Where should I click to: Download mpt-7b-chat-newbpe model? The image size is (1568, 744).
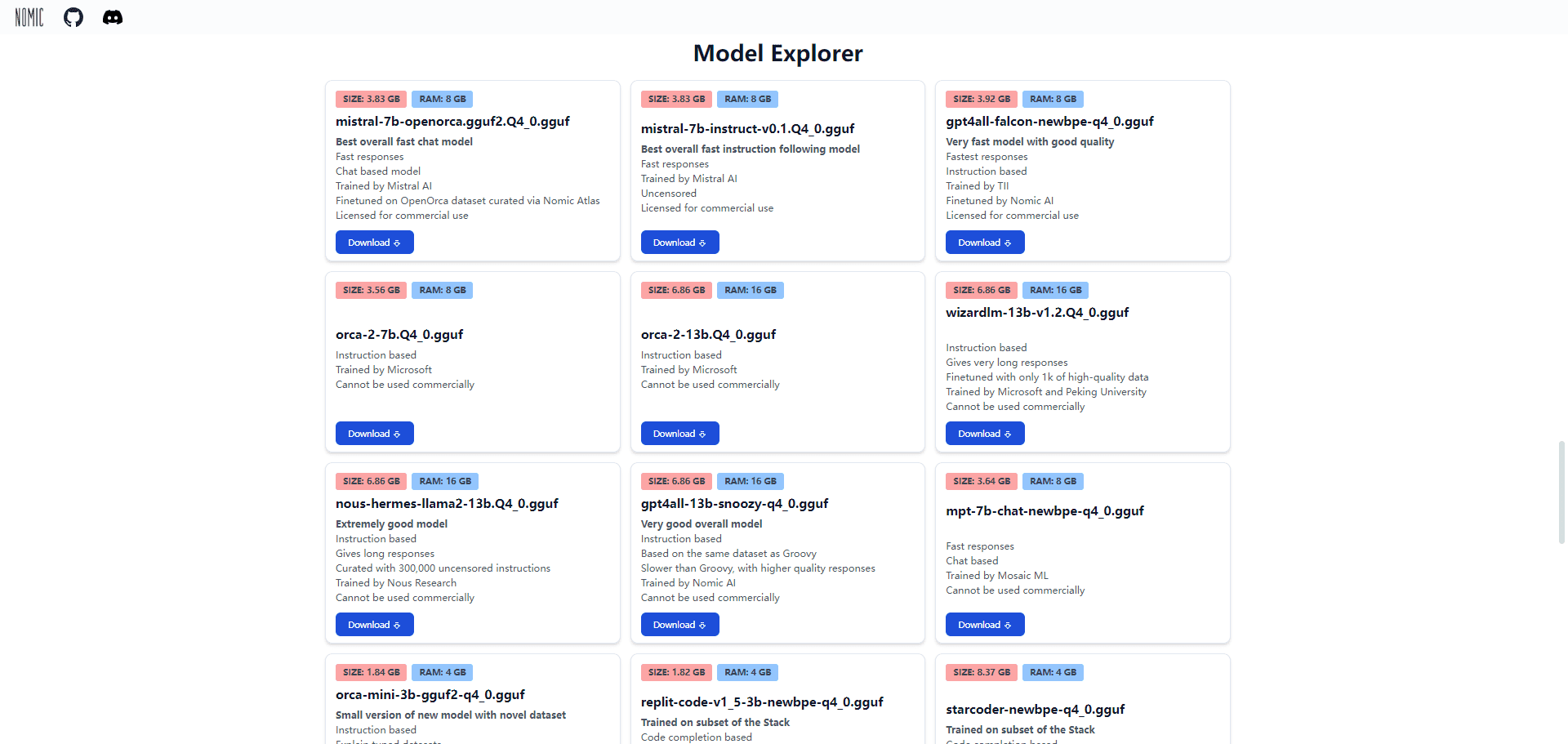985,625
